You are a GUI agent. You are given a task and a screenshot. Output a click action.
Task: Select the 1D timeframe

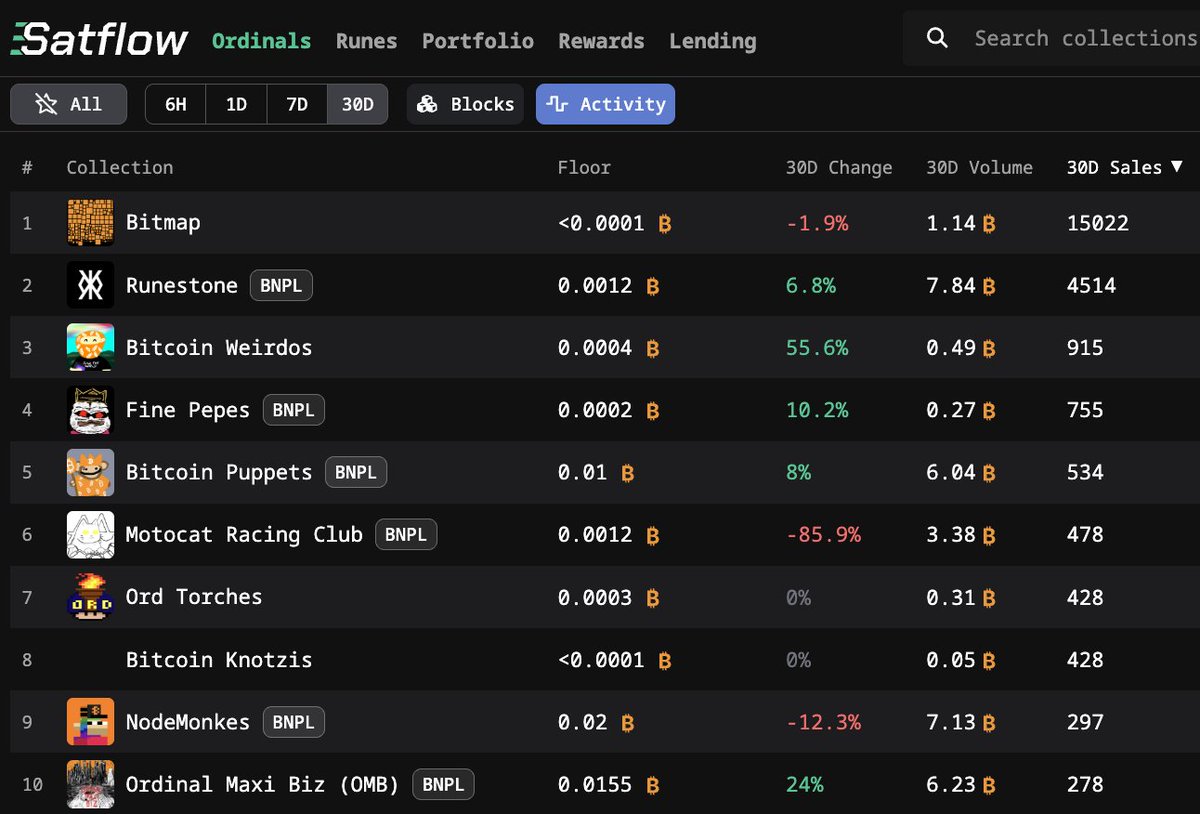(236, 104)
